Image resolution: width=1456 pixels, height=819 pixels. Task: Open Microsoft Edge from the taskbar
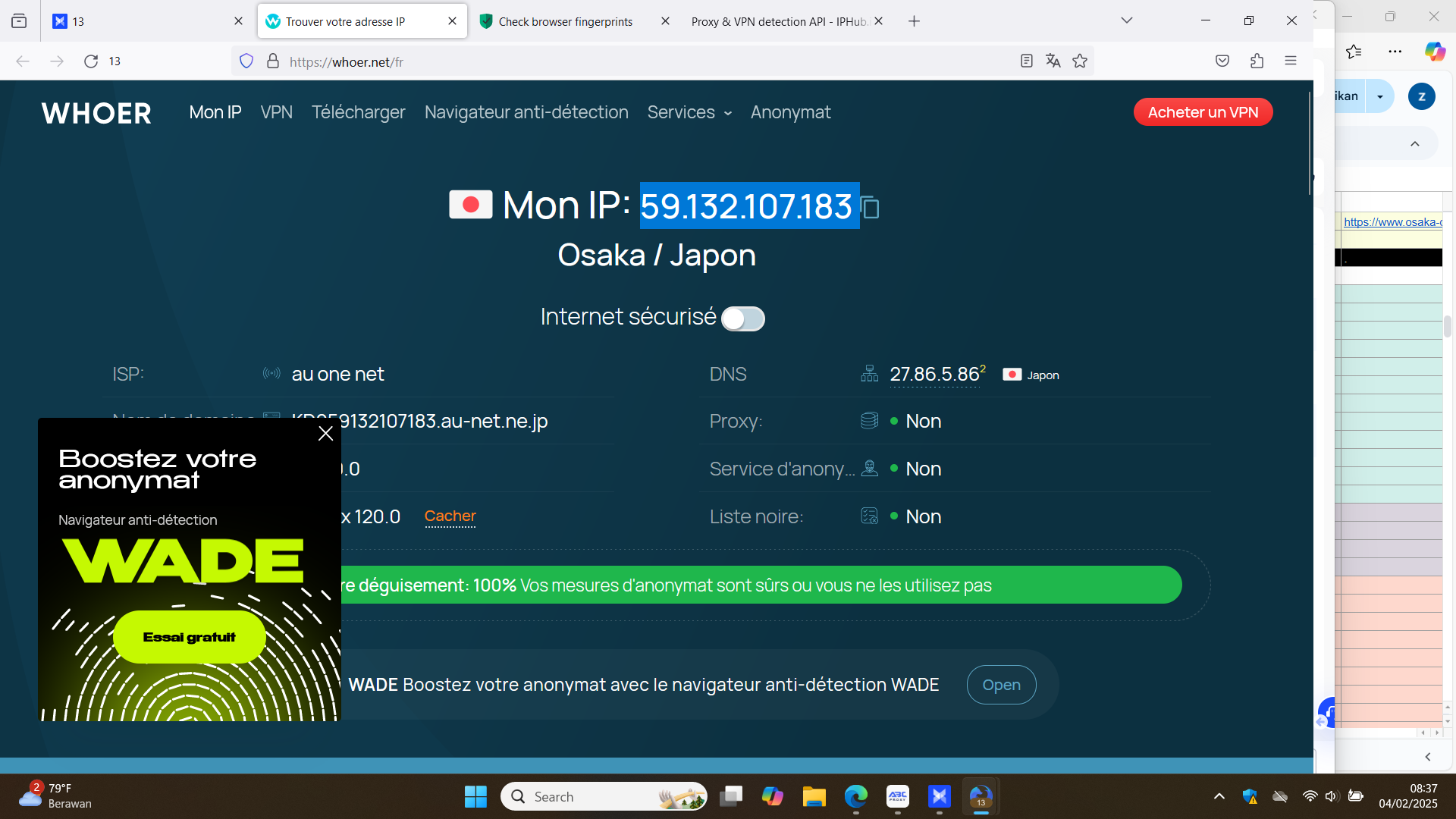tap(856, 797)
